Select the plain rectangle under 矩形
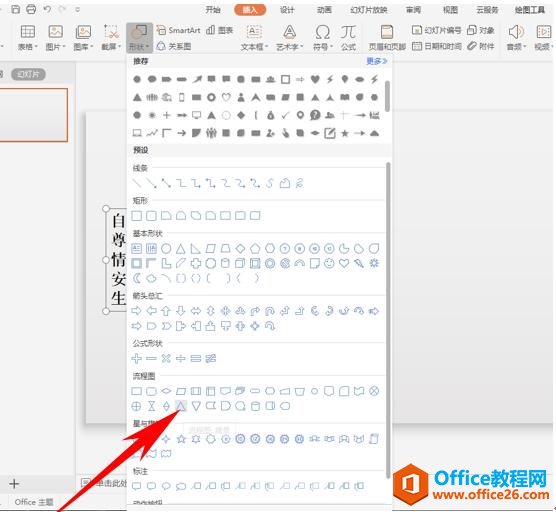This screenshot has width=556, height=512. [137, 216]
